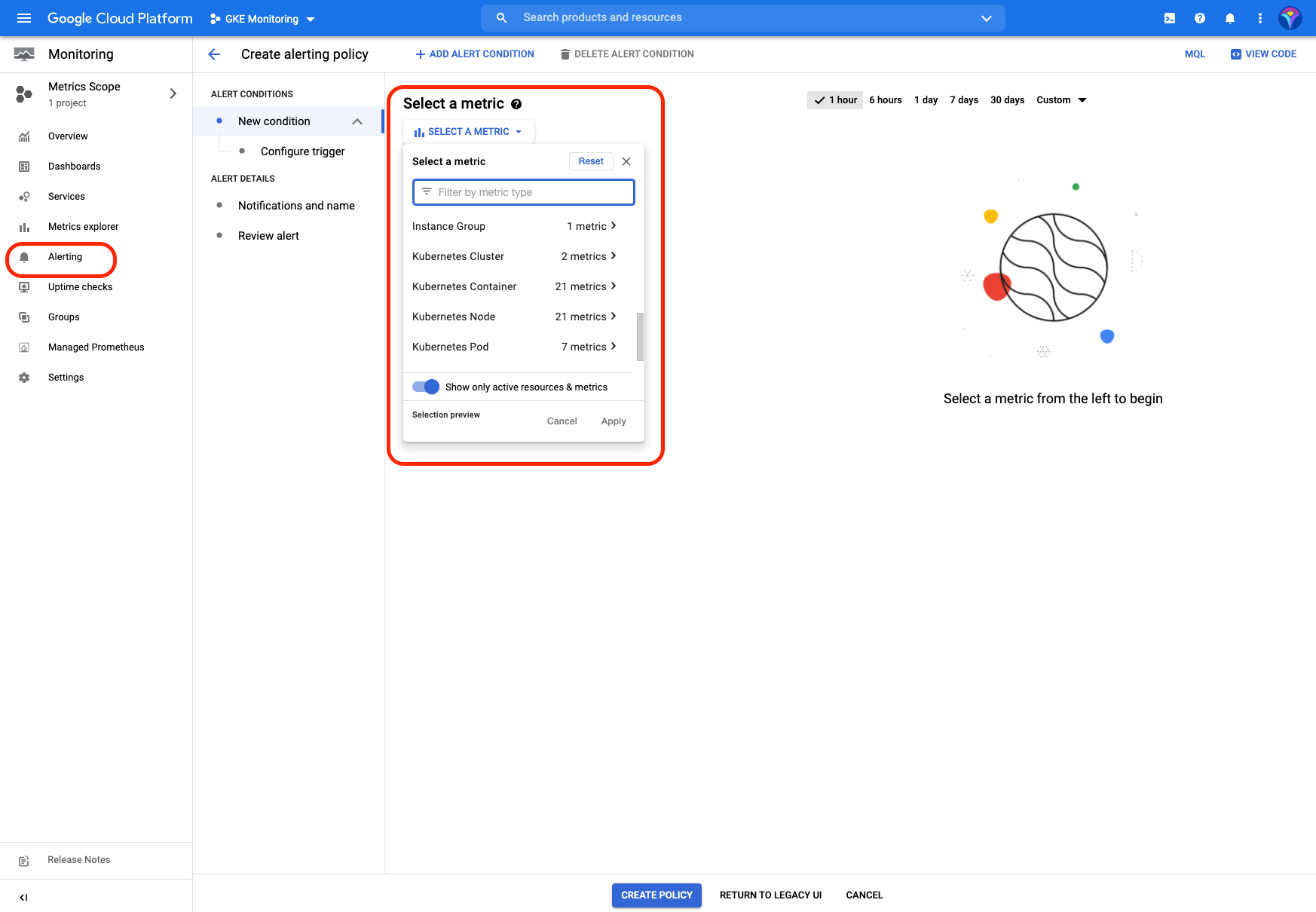Click RETURN TO LEGACY UI
The height and width of the screenshot is (912, 1316).
point(770,895)
